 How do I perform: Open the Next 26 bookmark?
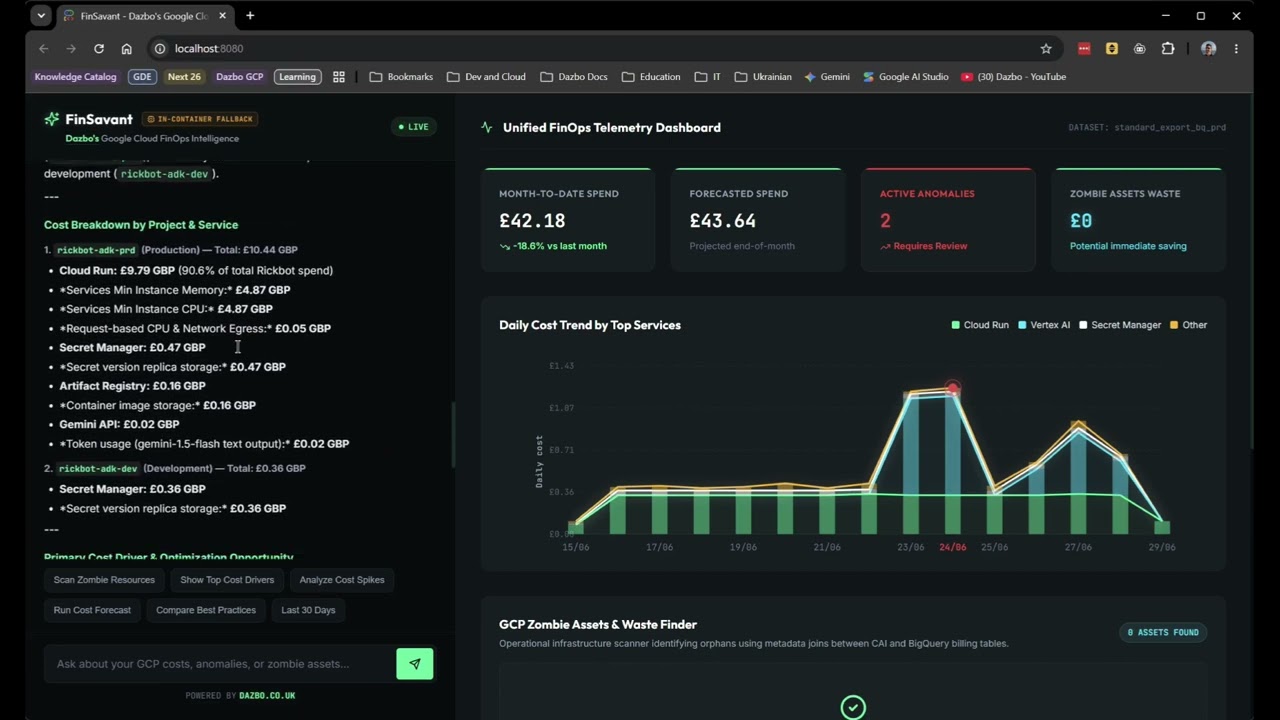[x=184, y=77]
